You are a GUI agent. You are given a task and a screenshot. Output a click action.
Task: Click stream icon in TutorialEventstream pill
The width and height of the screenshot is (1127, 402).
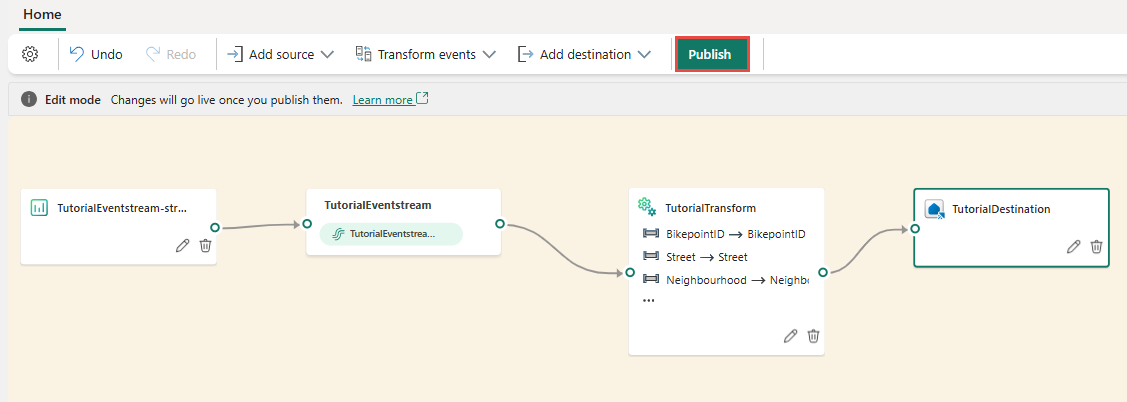[x=337, y=234]
